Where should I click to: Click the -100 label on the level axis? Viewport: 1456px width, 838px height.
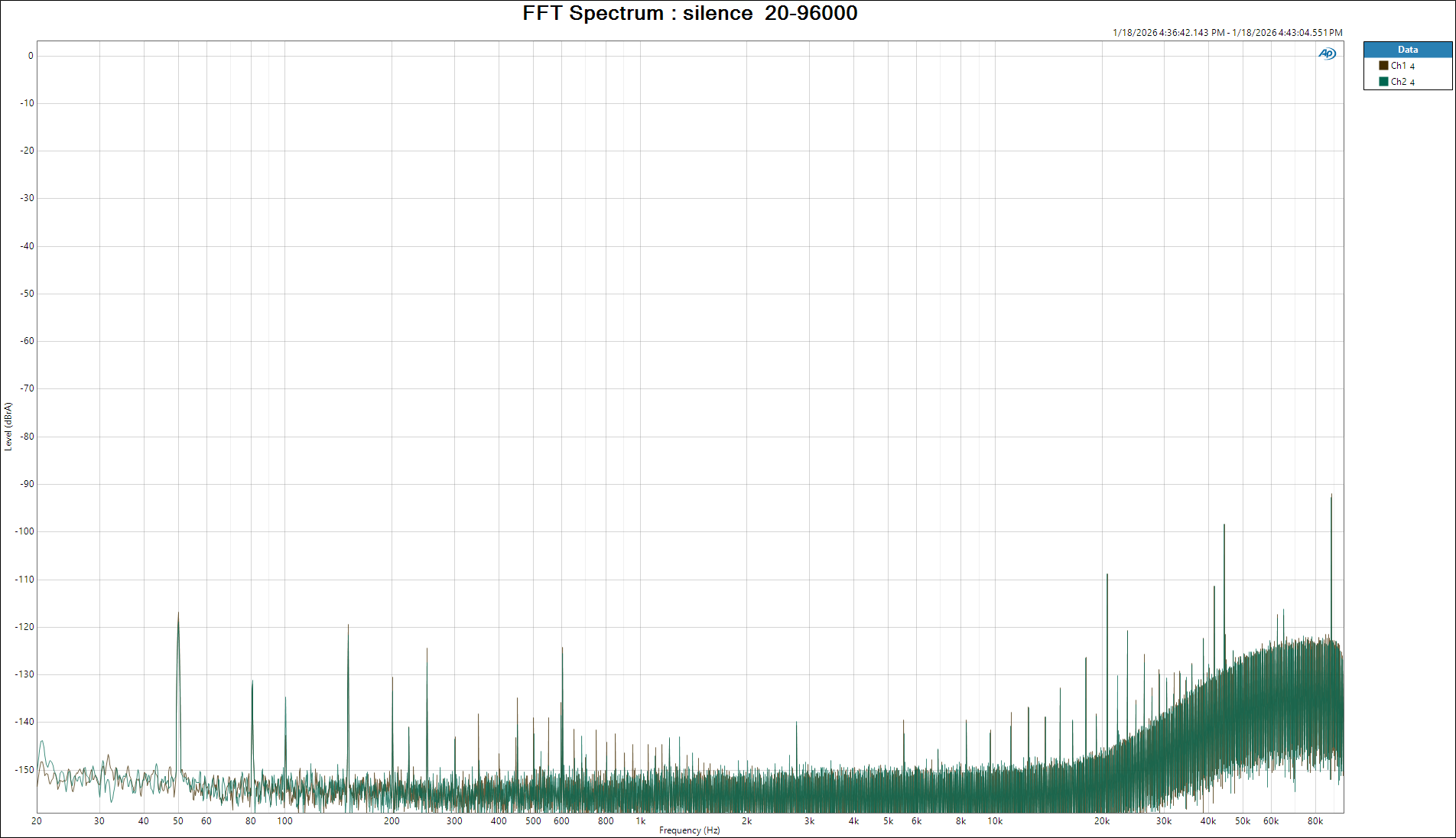26,531
